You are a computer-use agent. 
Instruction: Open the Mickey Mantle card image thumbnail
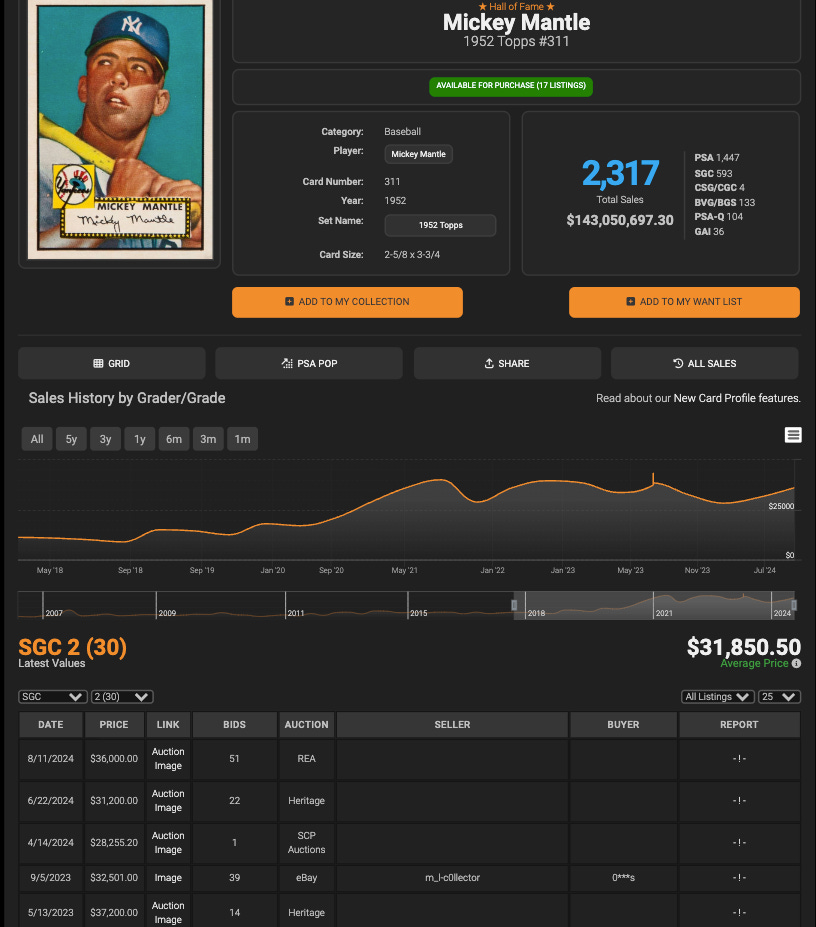[120, 129]
